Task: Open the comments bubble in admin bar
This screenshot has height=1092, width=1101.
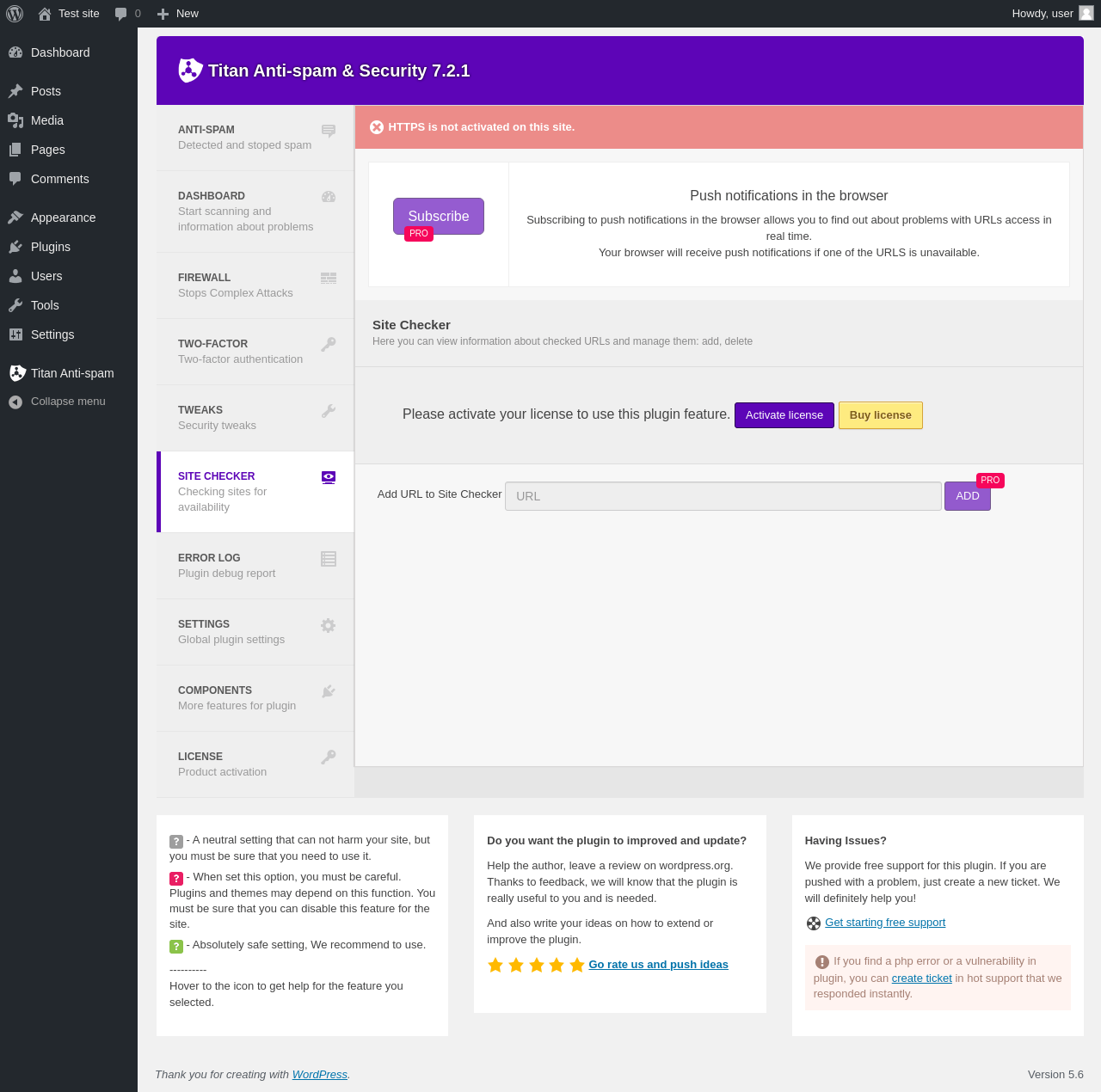Action: point(127,14)
